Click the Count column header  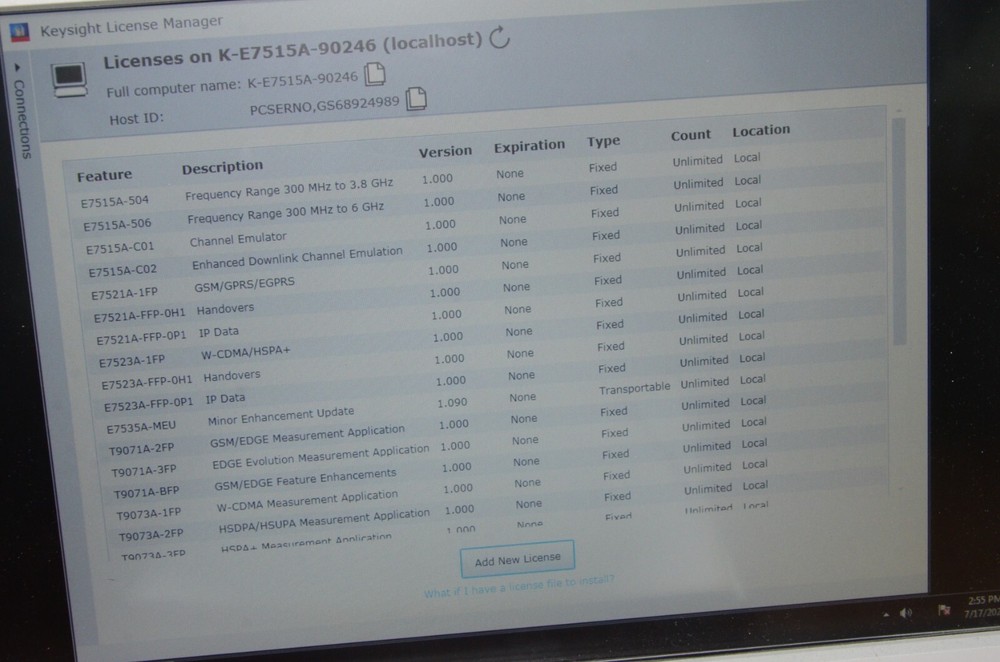coord(690,135)
